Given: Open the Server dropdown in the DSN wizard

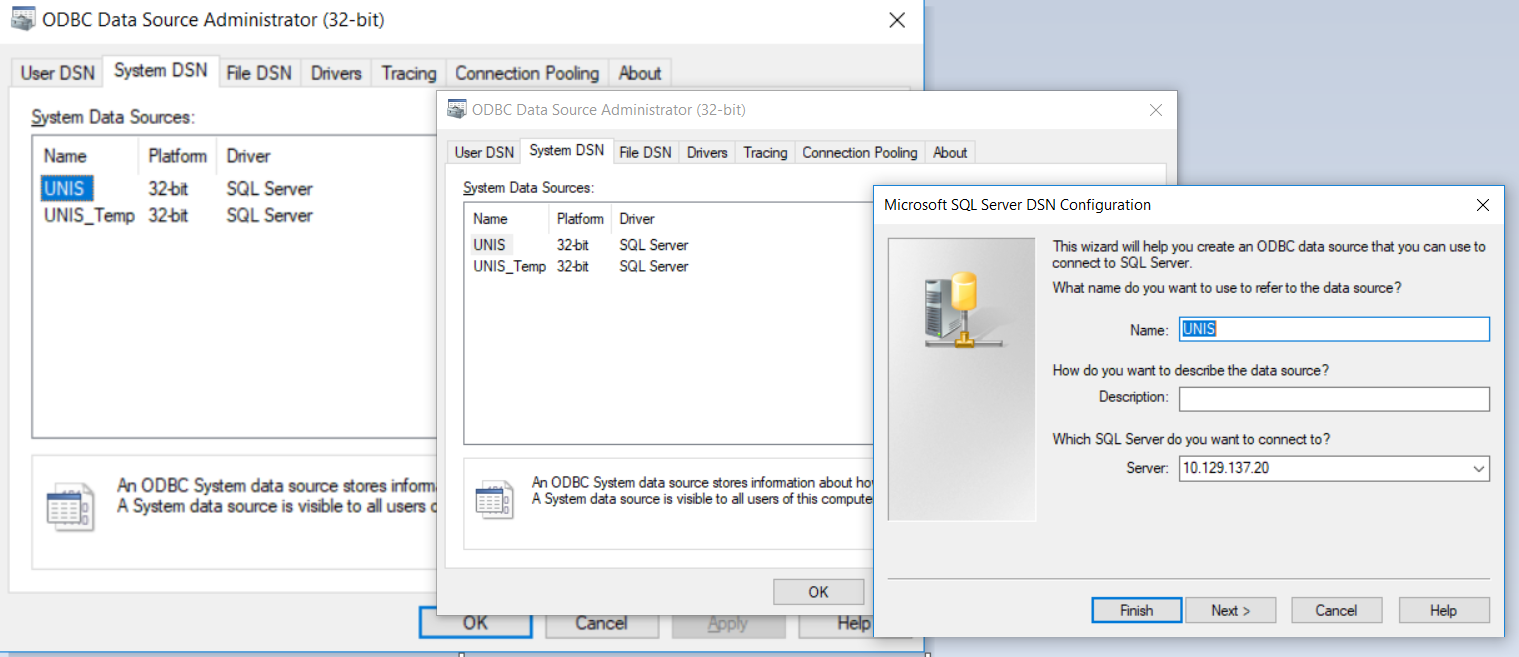Looking at the screenshot, I should (x=1477, y=468).
